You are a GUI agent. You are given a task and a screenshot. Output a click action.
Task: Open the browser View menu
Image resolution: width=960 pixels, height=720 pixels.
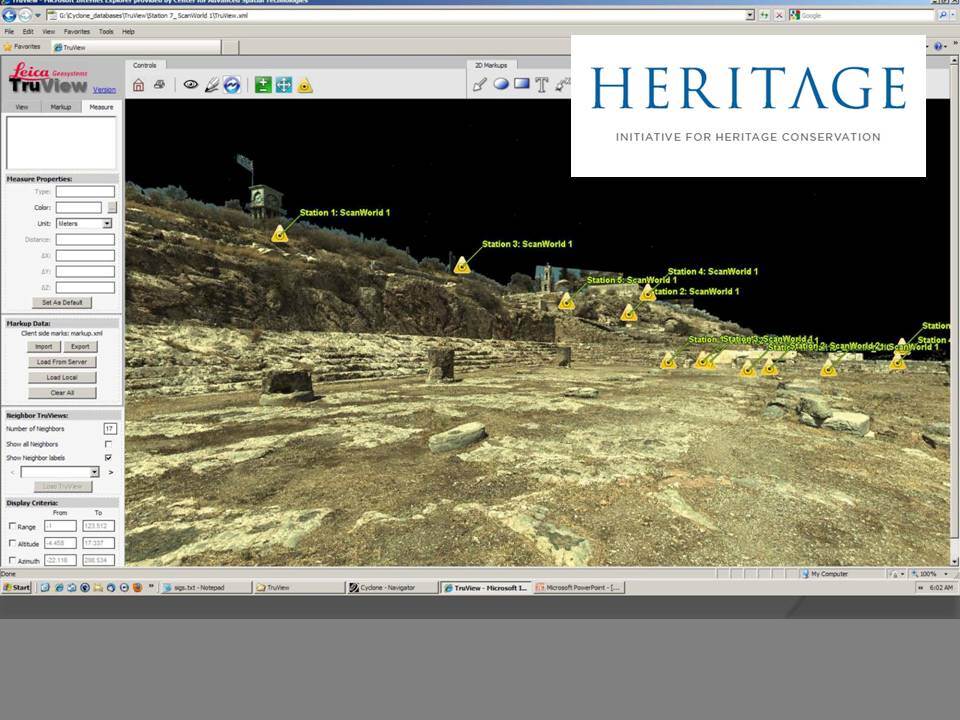[48, 32]
